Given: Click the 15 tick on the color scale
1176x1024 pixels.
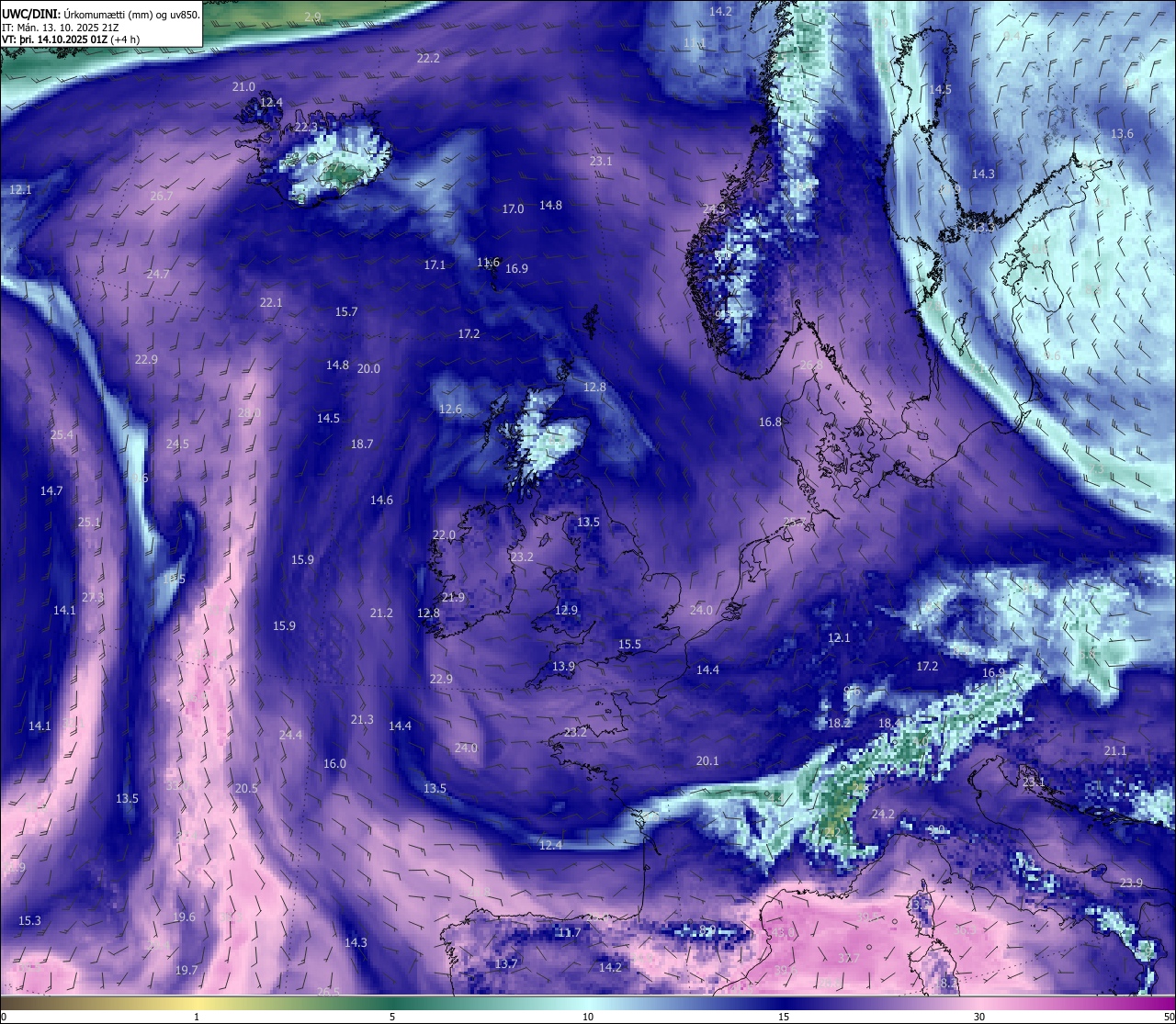Looking at the screenshot, I should click(x=784, y=1017).
